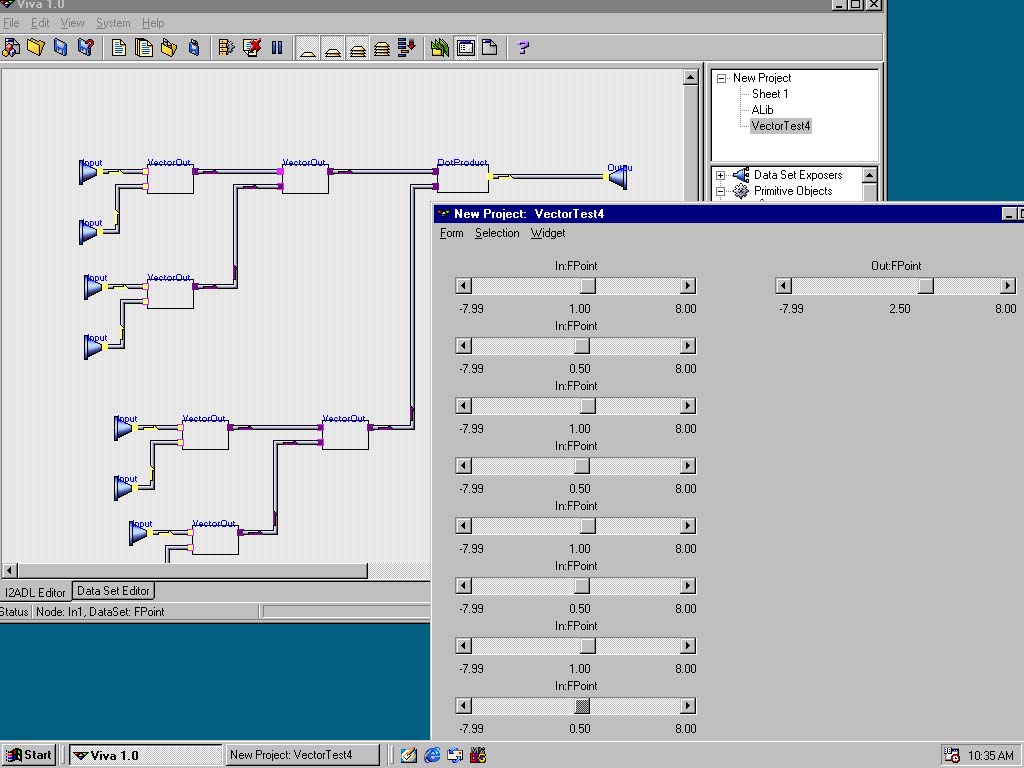1024x768 pixels.
Task: Collapse the New Project tree node
Action: (x=721, y=78)
